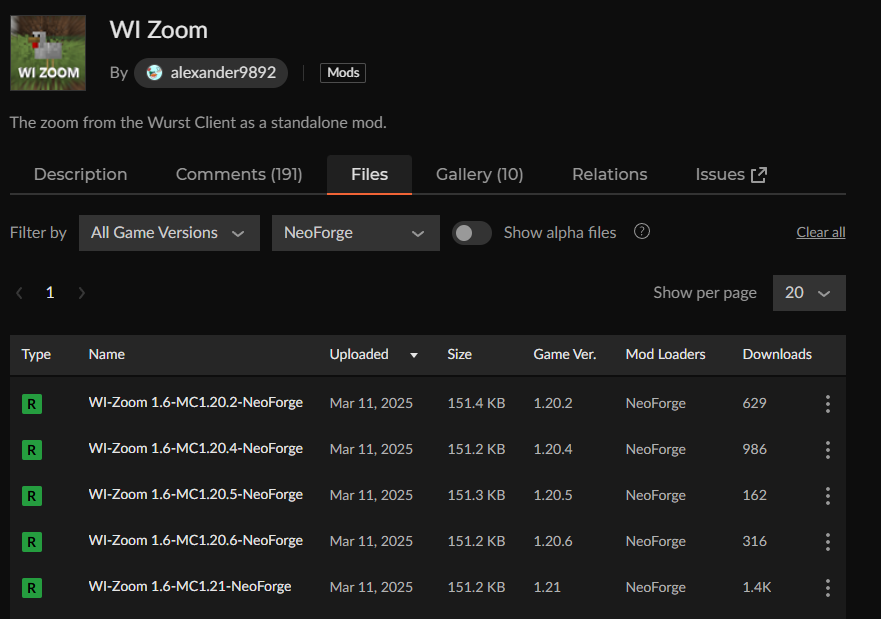
Task: Change the Show per page count dropdown
Action: (x=808, y=293)
